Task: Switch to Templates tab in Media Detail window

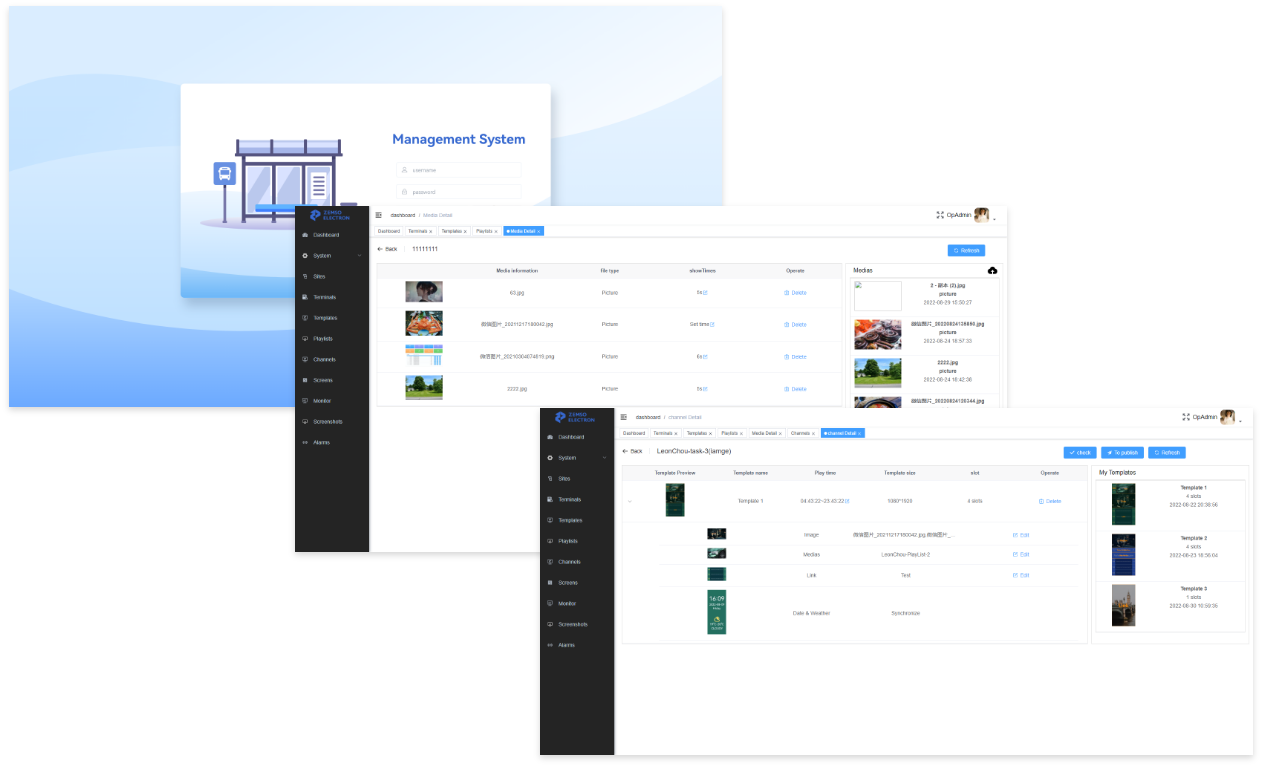Action: [x=452, y=231]
